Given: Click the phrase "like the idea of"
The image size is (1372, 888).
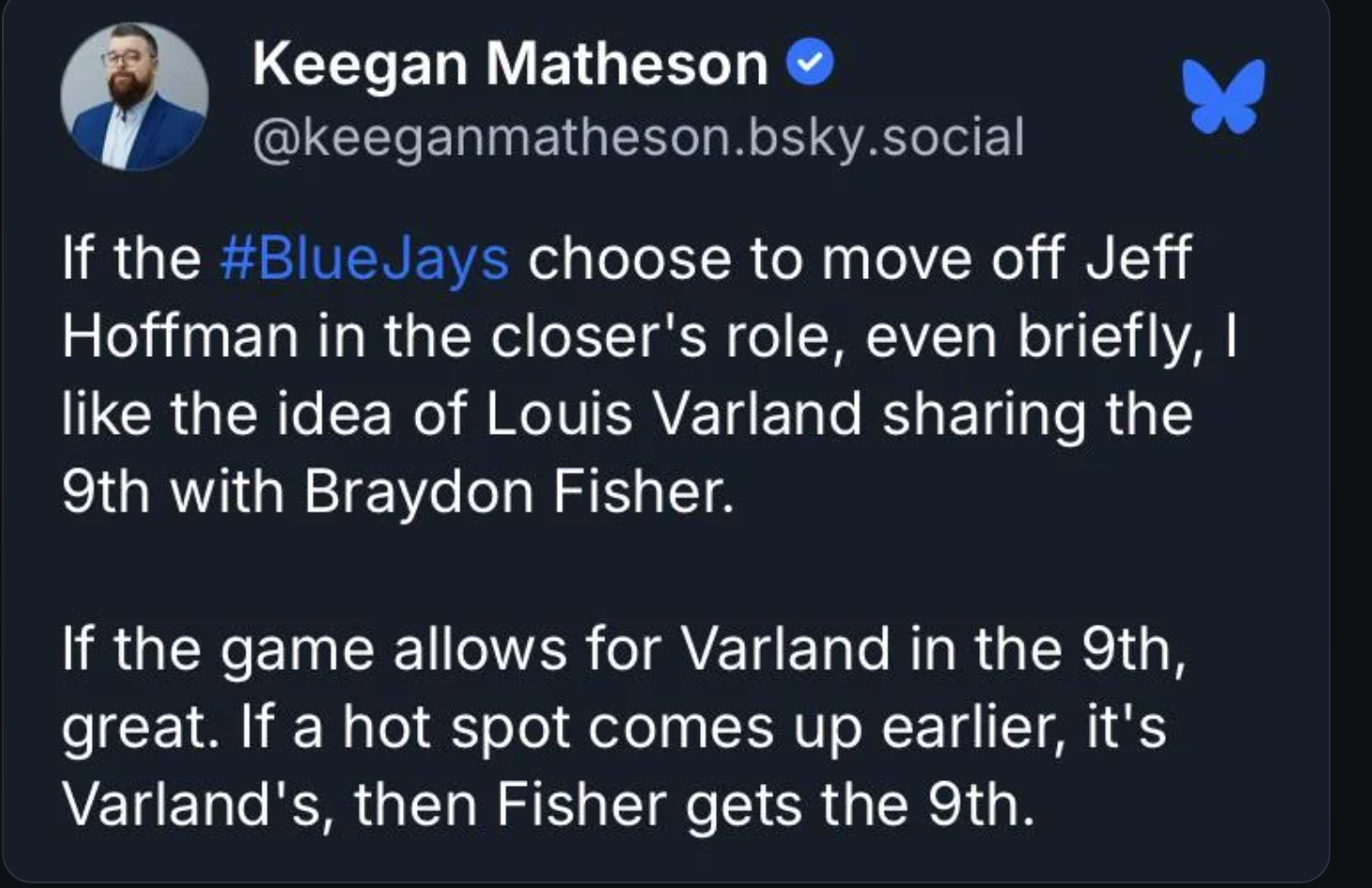Looking at the screenshot, I should 263,414.
